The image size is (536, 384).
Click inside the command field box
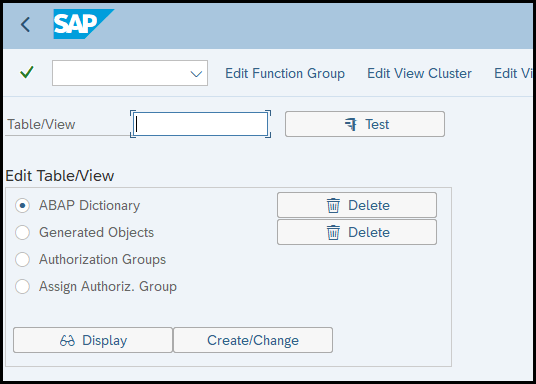tap(130, 73)
